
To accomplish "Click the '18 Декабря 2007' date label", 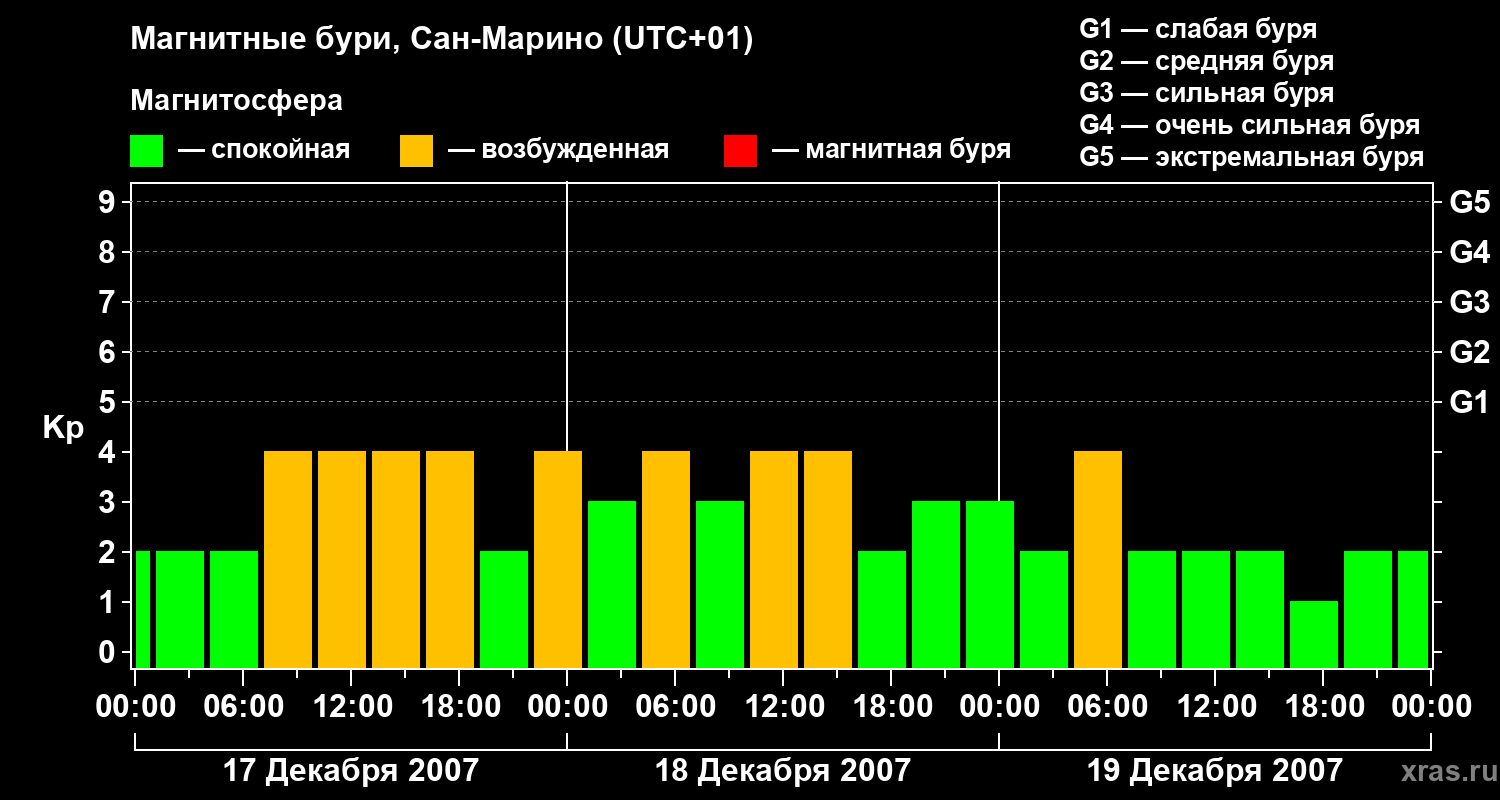I will tap(783, 771).
